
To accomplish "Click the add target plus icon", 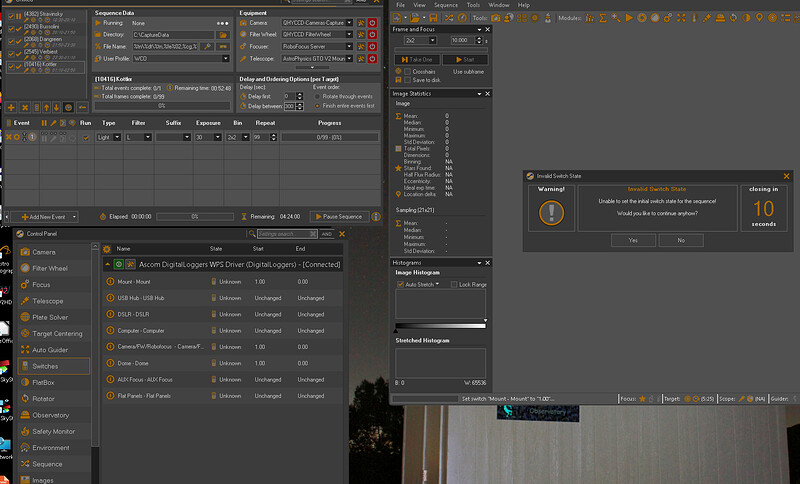I will point(11,107).
